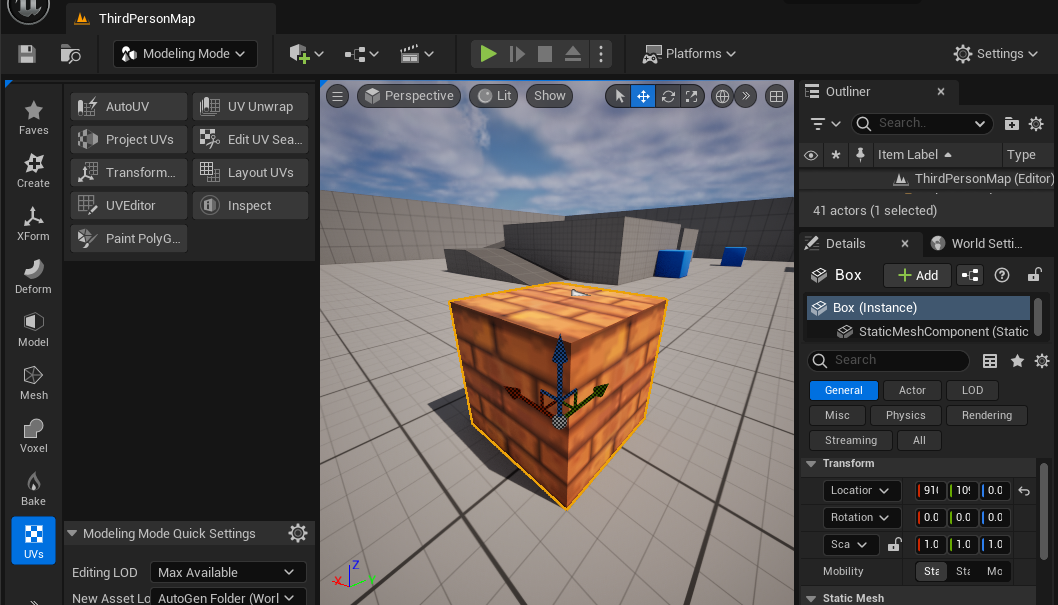Image resolution: width=1058 pixels, height=605 pixels.
Task: Open the Perspective view mode menu
Action: coord(409,96)
